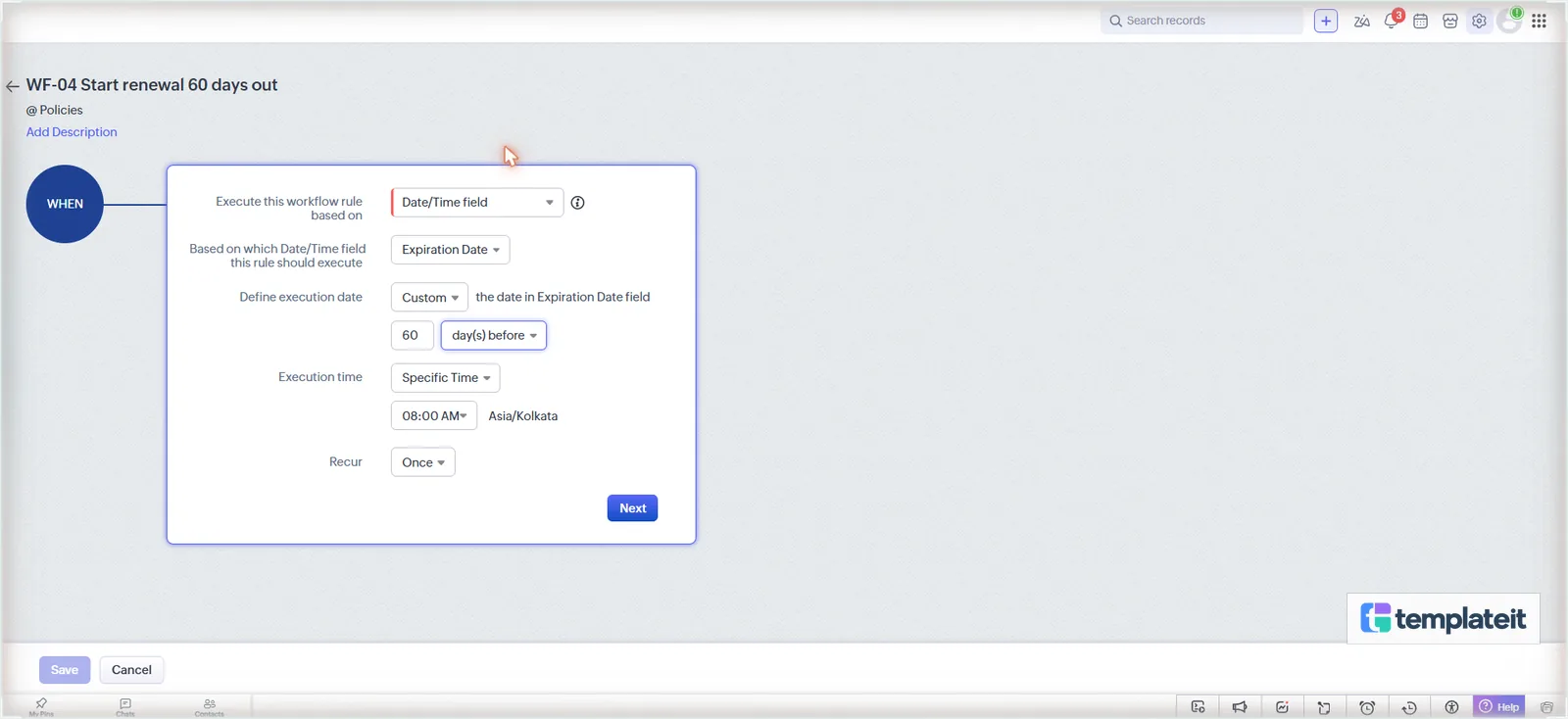Click the Add Description link
The width and height of the screenshot is (1568, 719).
[72, 132]
